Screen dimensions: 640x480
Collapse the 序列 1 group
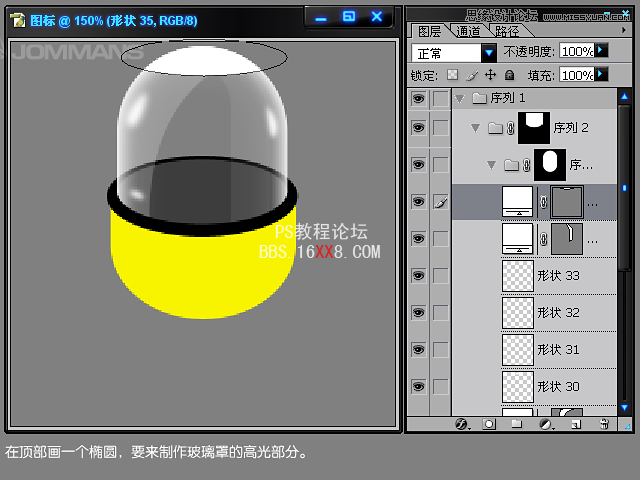click(459, 98)
